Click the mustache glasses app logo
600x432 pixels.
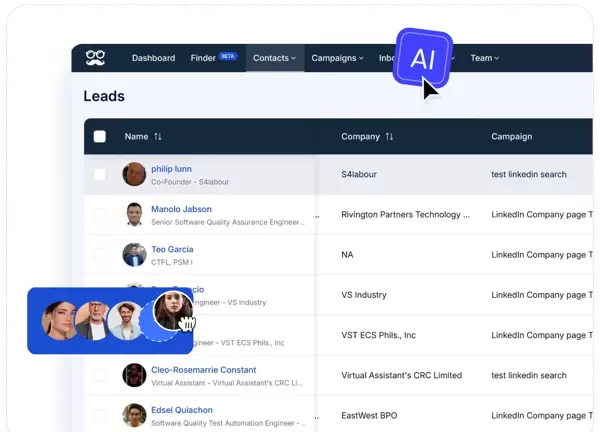coord(95,58)
